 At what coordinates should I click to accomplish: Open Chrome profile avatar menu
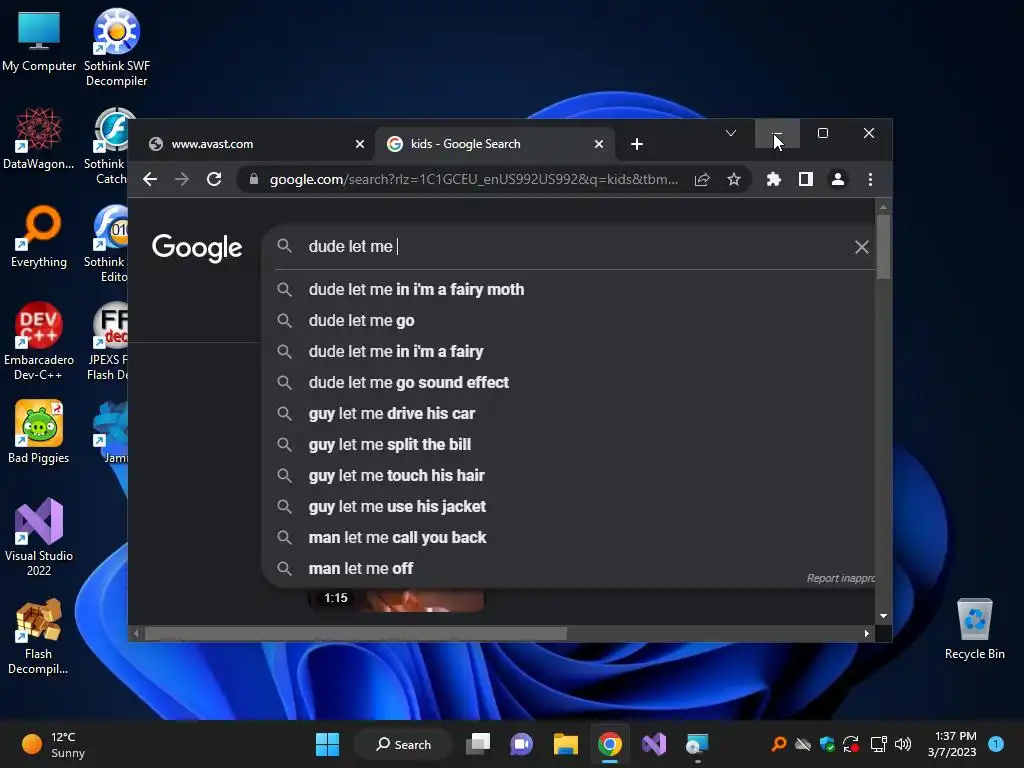pos(838,179)
